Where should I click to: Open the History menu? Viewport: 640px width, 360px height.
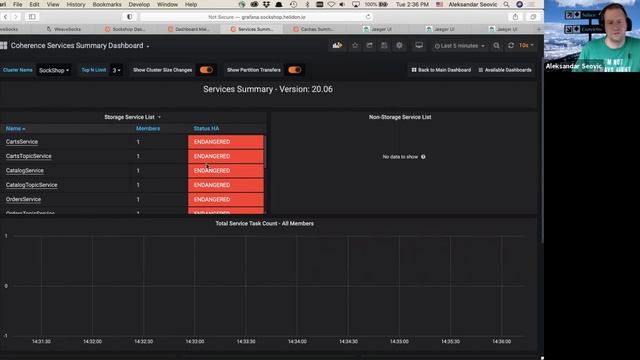(x=76, y=4)
